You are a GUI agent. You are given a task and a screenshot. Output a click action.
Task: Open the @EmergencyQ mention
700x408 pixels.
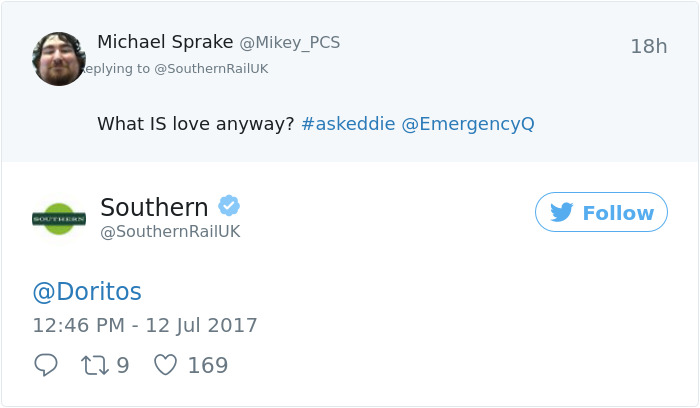[468, 124]
